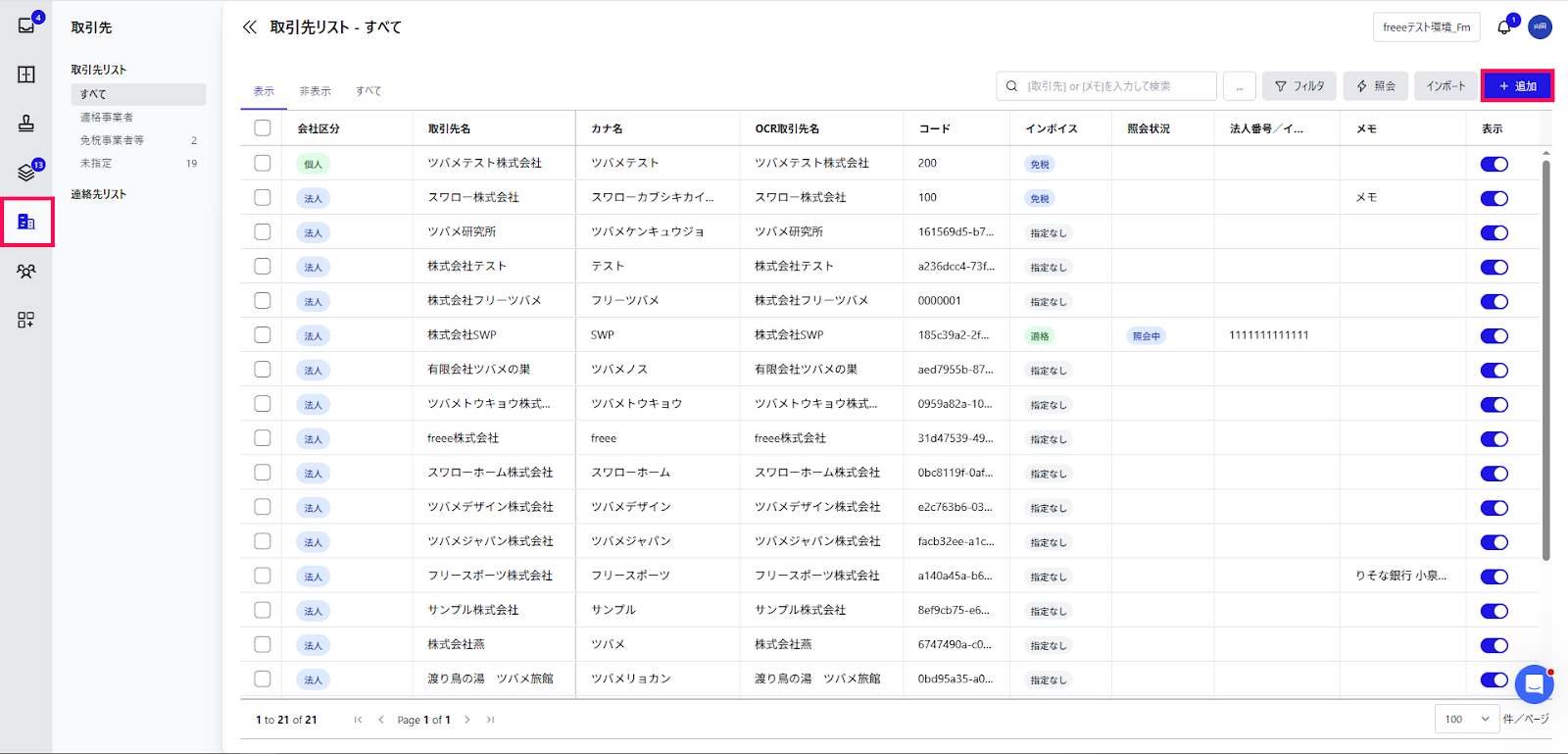Toggle display switch for ツバメテスト株式会社
This screenshot has width=1568, height=754.
pos(1494,164)
